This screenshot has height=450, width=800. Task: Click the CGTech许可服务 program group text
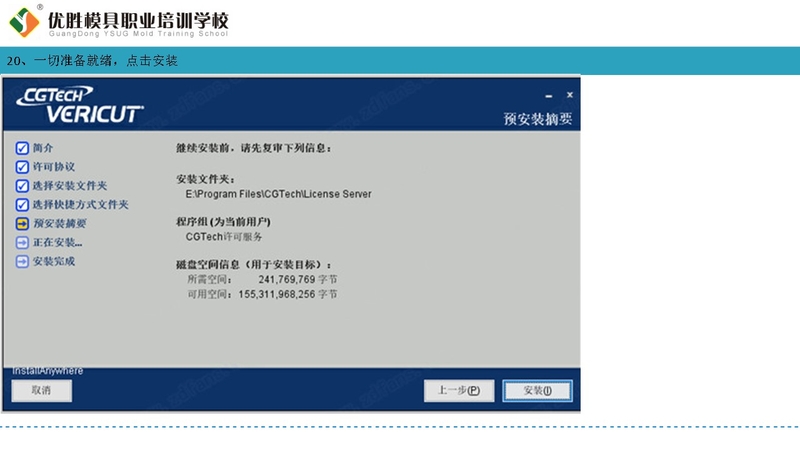tap(223, 237)
